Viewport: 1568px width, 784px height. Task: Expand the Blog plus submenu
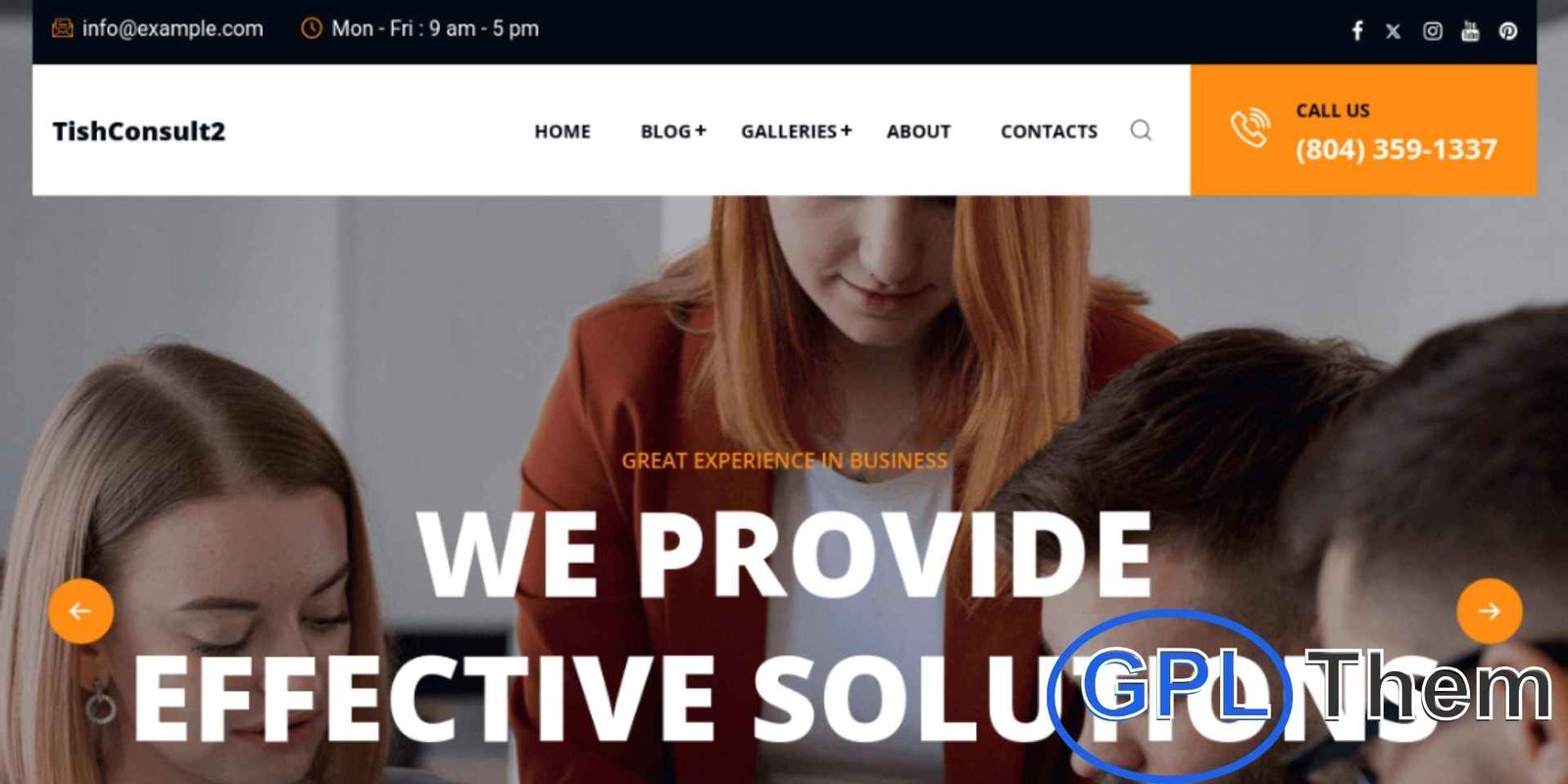701,130
